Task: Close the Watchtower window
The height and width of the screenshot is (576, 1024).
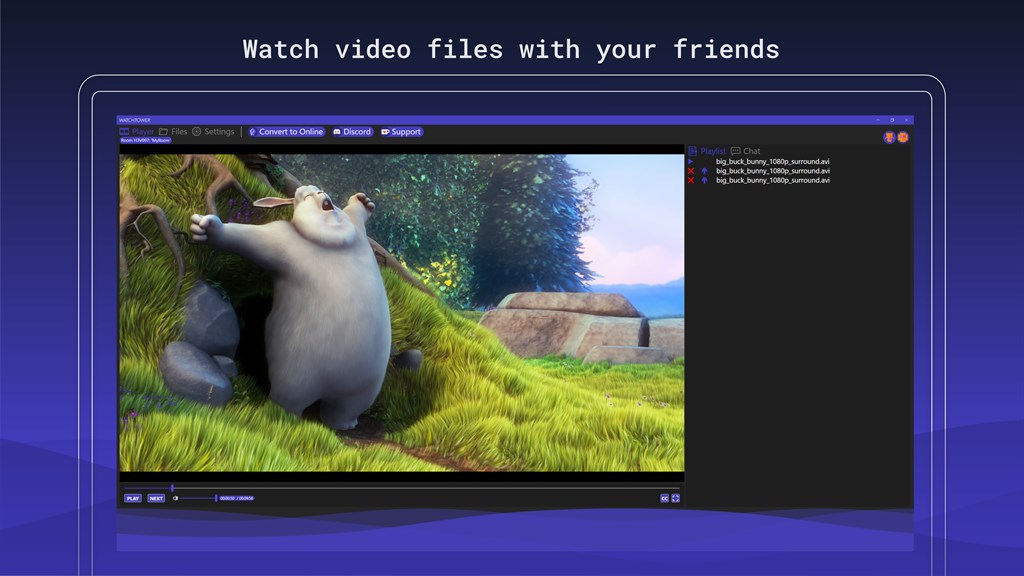Action: pyautogui.click(x=906, y=120)
